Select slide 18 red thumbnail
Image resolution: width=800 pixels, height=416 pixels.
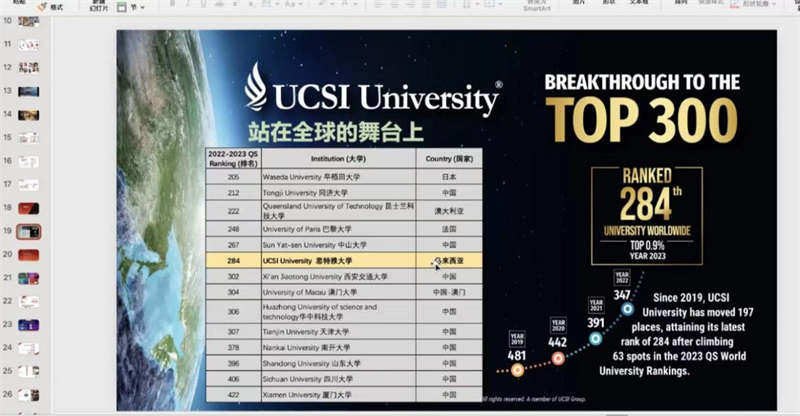29,208
